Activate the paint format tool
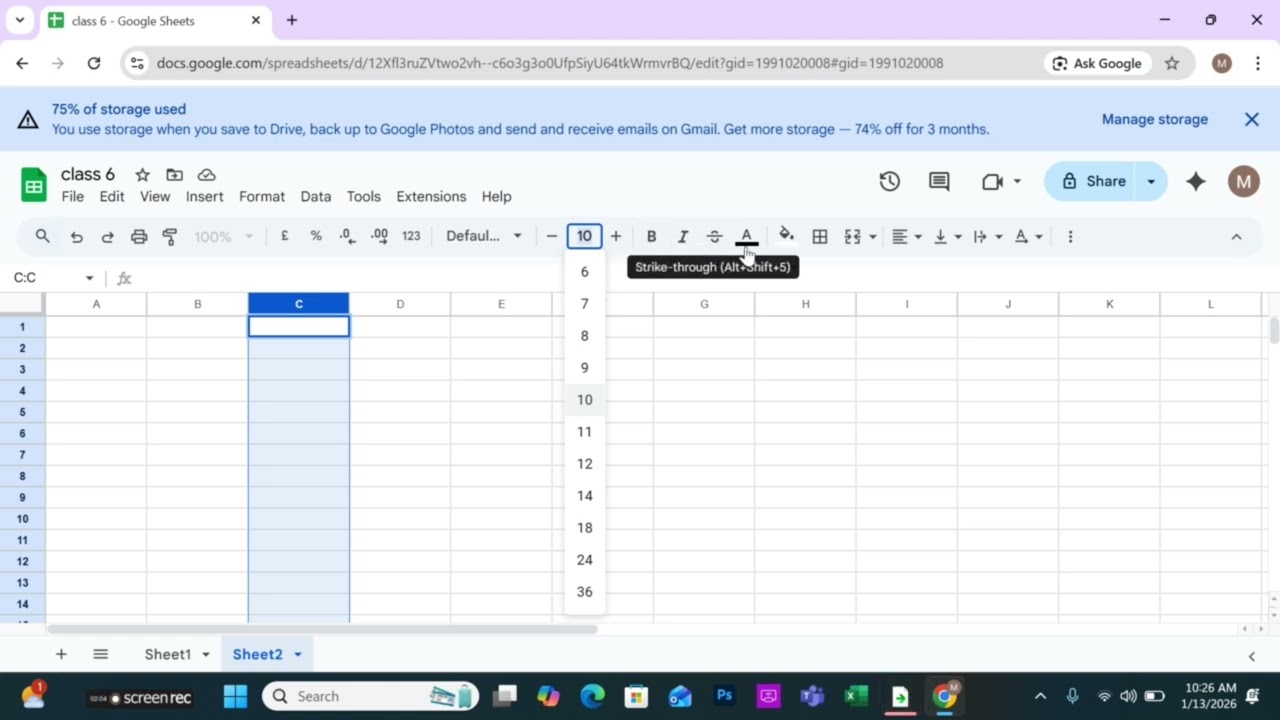1280x720 pixels. point(170,236)
